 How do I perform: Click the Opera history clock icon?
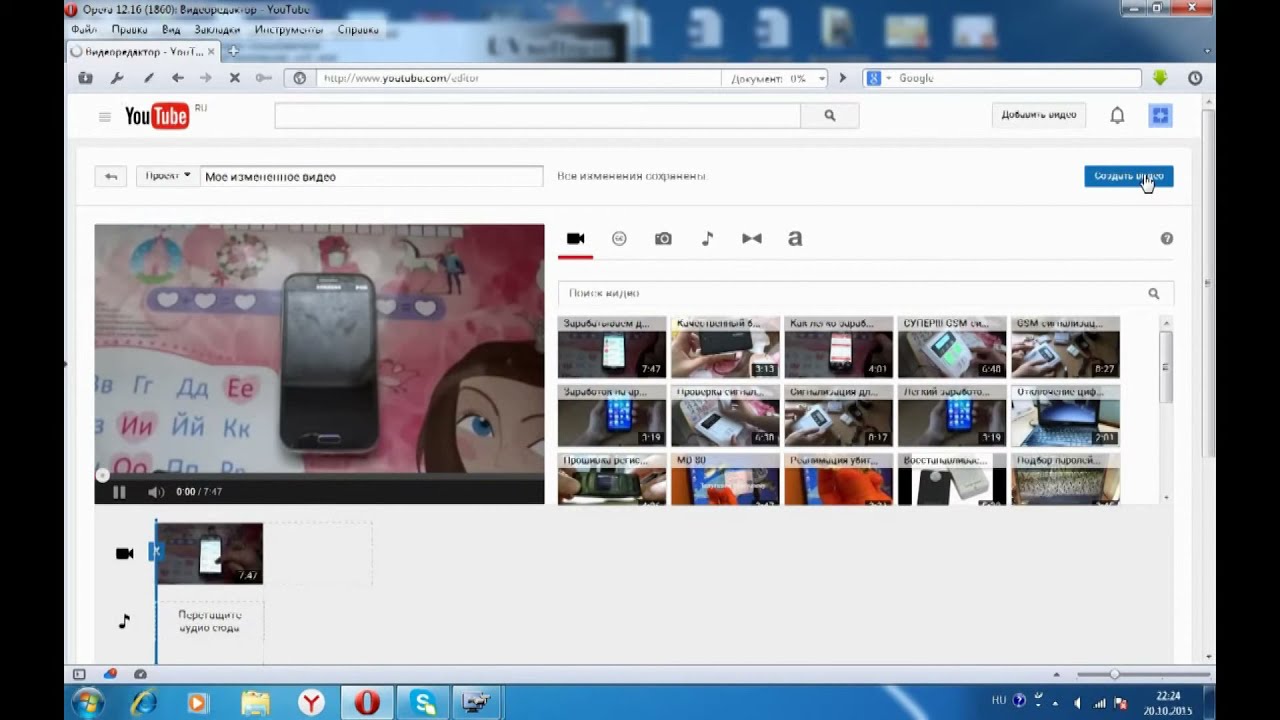(1195, 78)
